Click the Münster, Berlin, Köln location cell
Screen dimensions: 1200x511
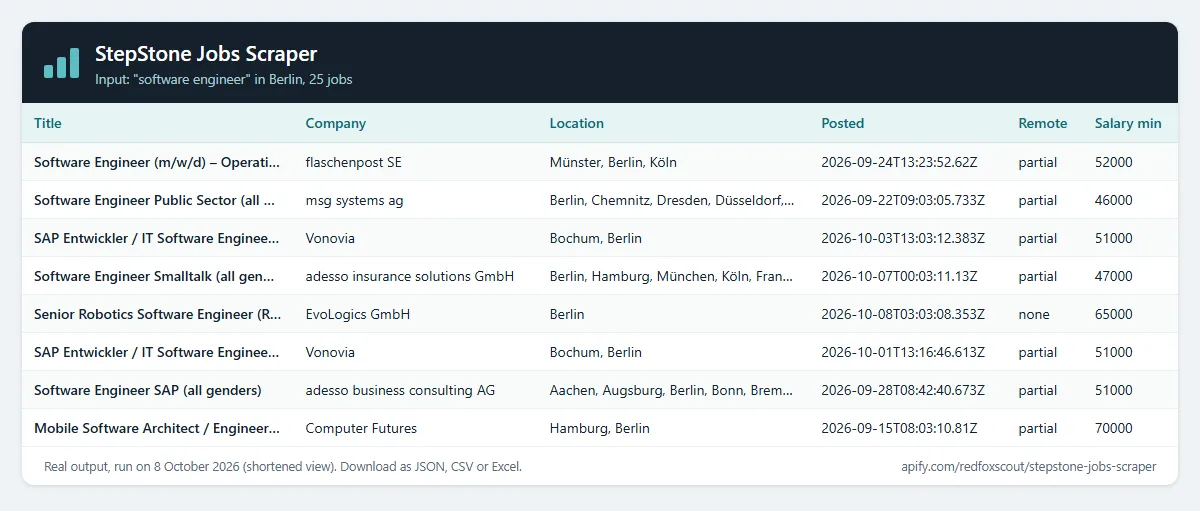click(614, 162)
